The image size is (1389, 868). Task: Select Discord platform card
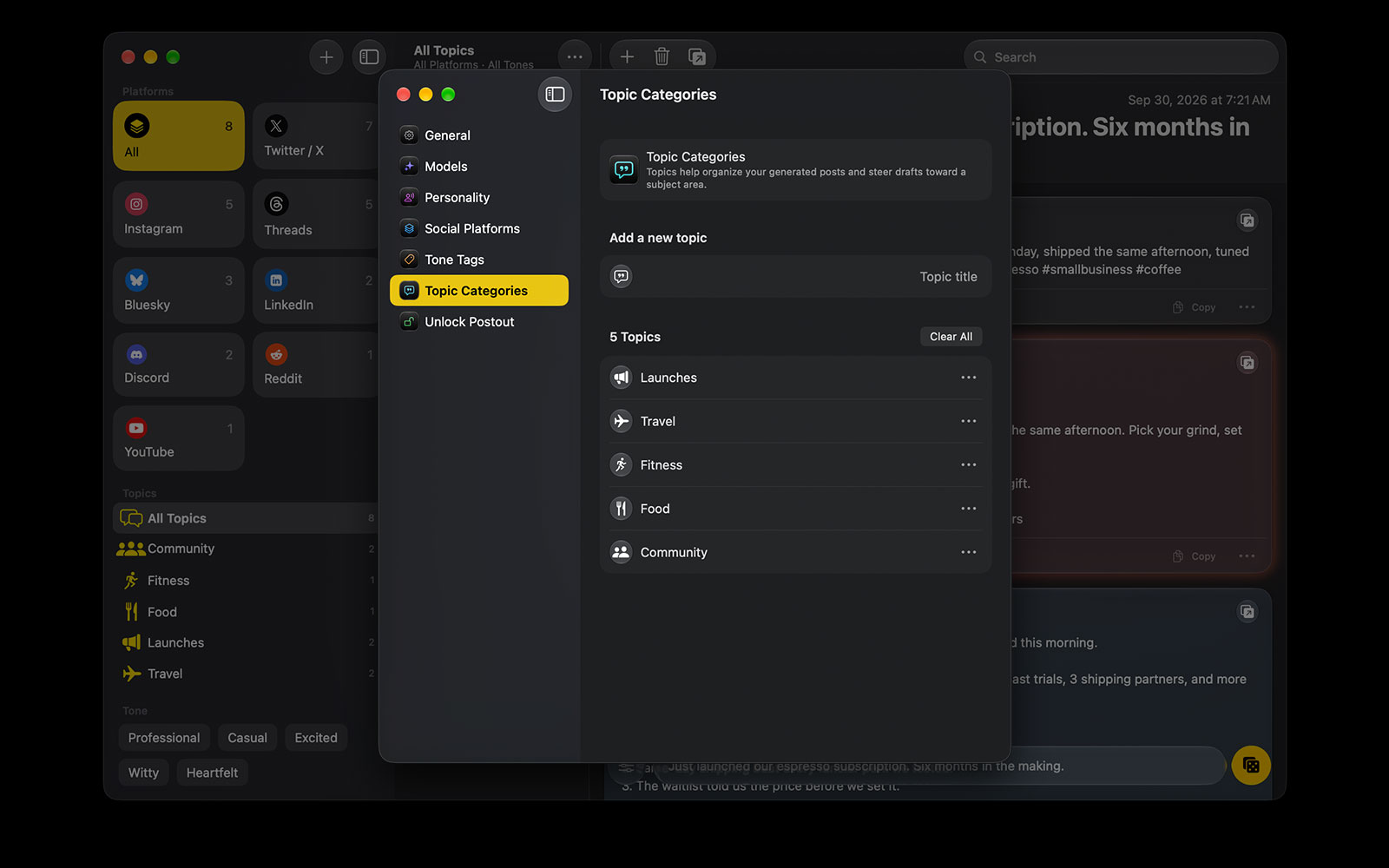pos(179,365)
